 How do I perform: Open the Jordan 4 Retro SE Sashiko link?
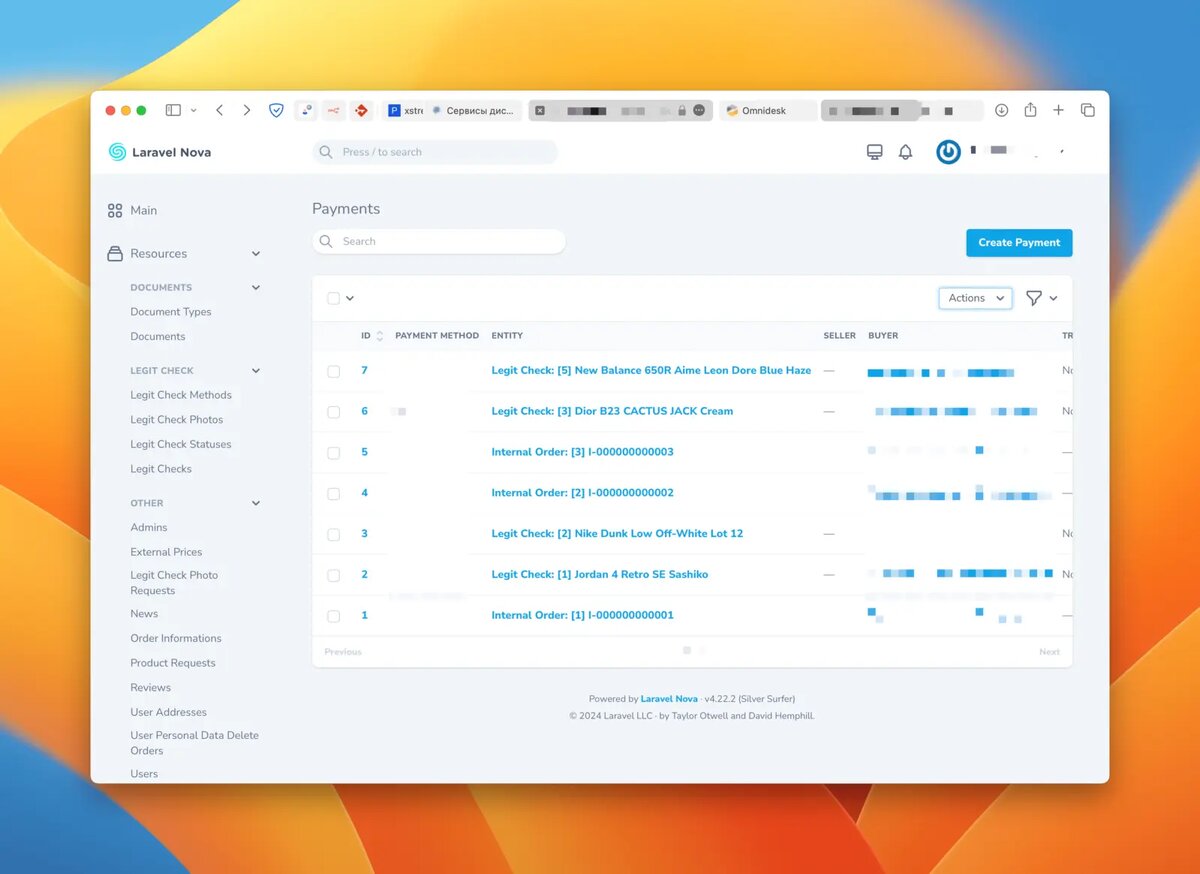599,574
